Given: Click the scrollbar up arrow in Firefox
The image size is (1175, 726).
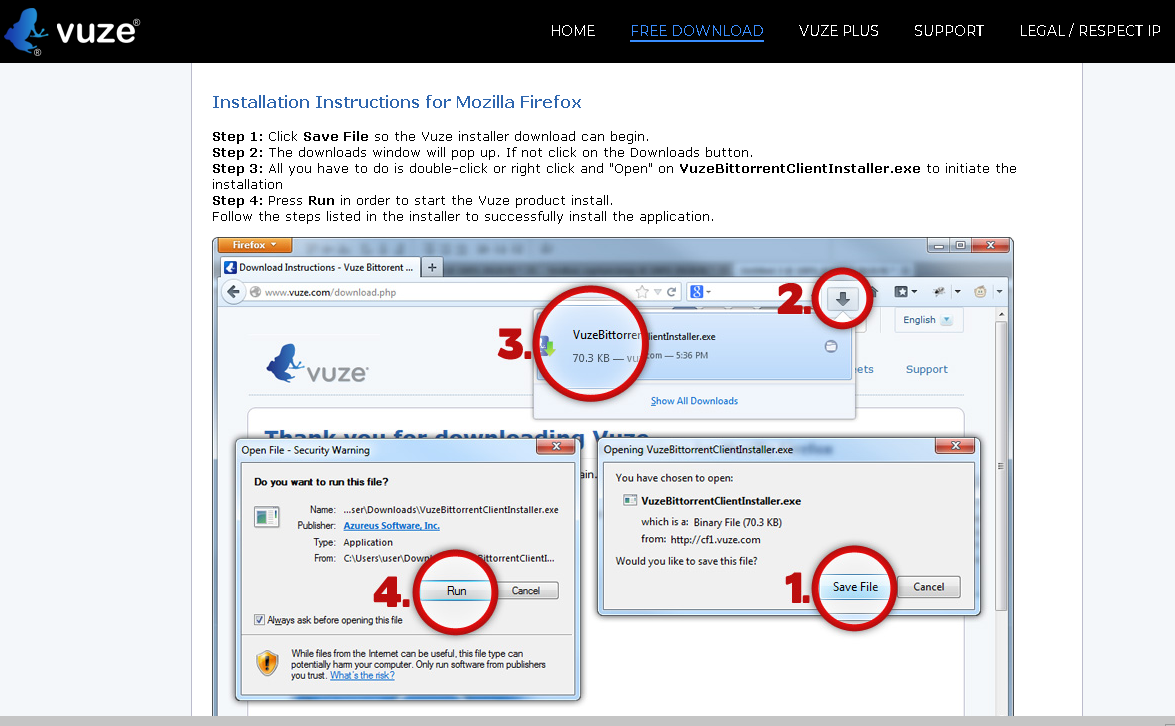Looking at the screenshot, I should click(1000, 315).
